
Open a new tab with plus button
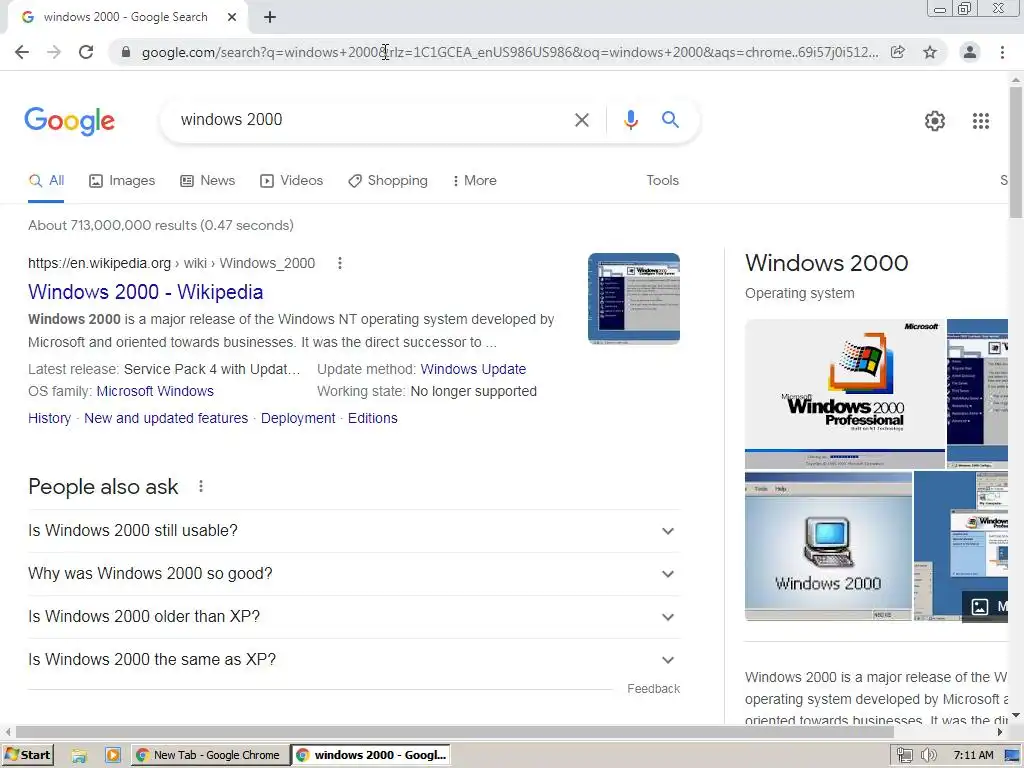[x=270, y=17]
